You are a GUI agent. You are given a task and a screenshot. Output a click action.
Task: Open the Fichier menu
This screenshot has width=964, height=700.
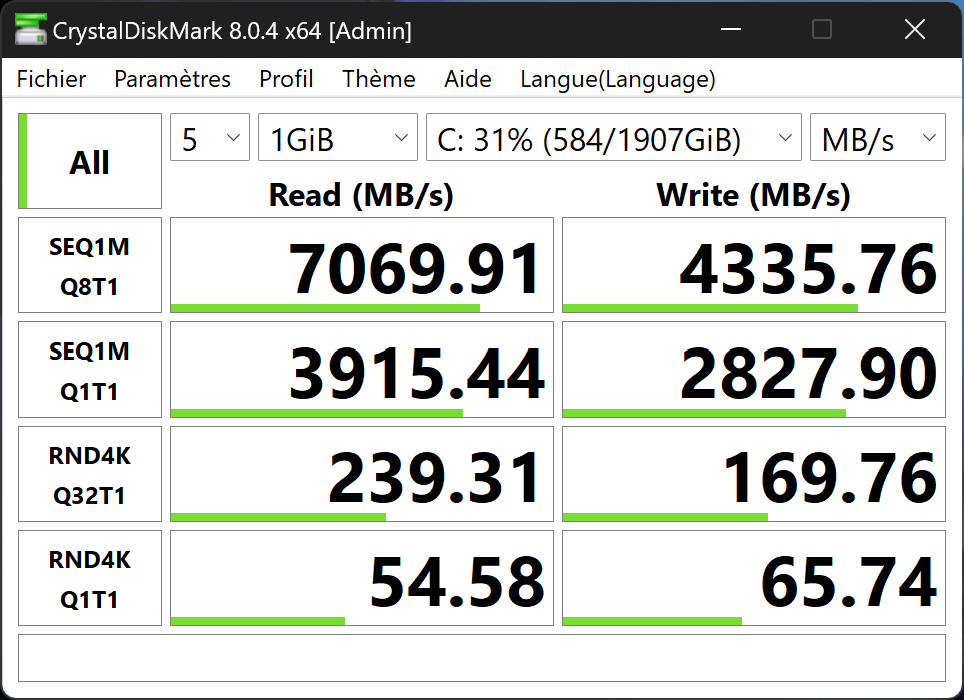click(x=52, y=79)
